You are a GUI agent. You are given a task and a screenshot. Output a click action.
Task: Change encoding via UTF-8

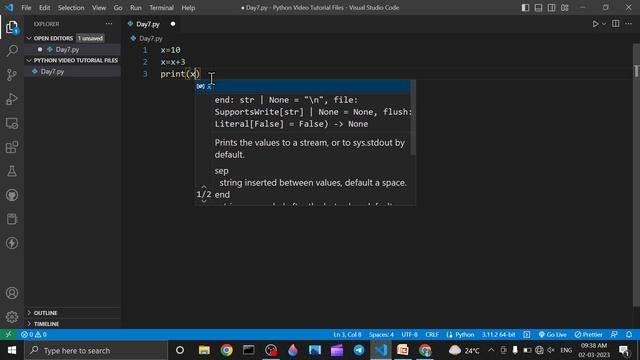pos(409,335)
